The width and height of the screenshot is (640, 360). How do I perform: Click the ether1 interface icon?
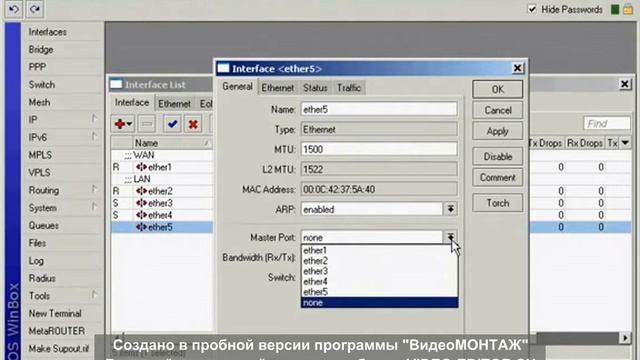pyautogui.click(x=141, y=167)
